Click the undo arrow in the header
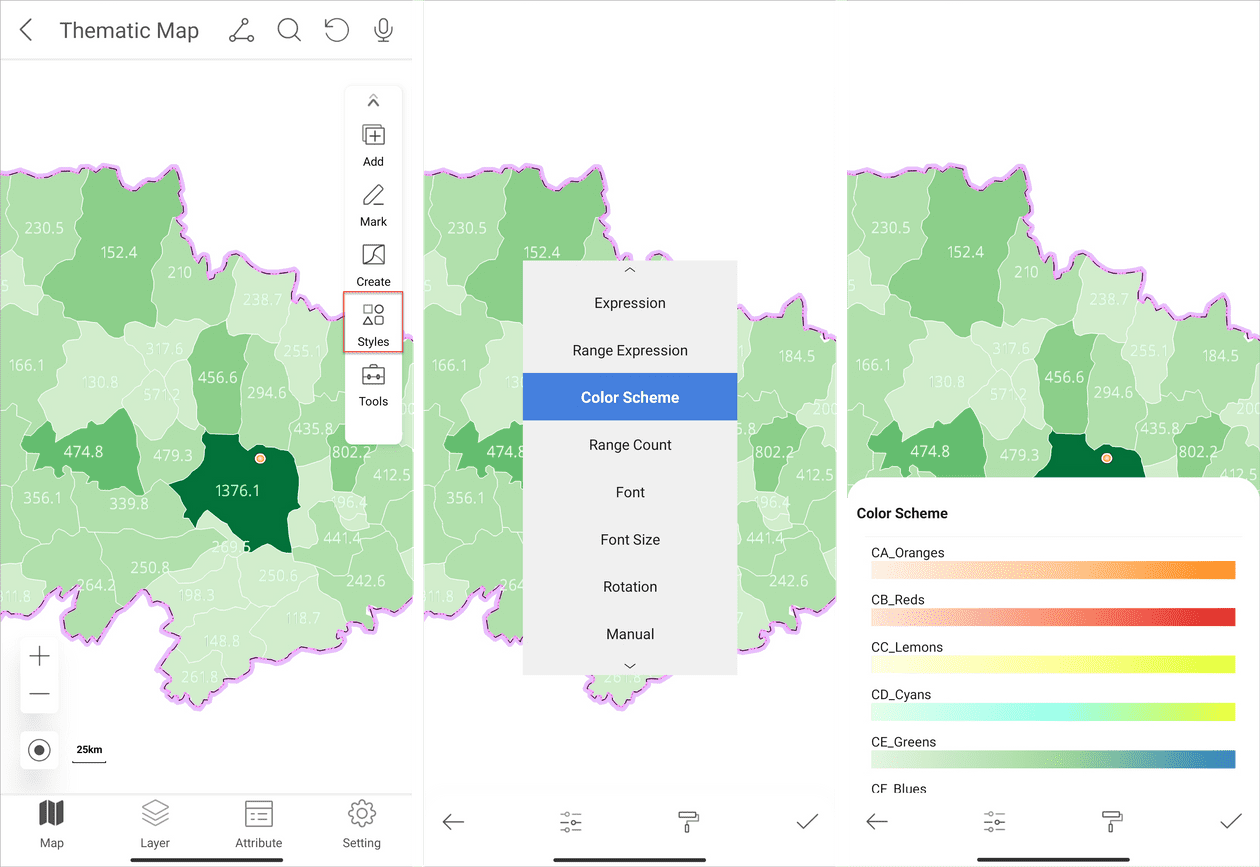 (337, 31)
